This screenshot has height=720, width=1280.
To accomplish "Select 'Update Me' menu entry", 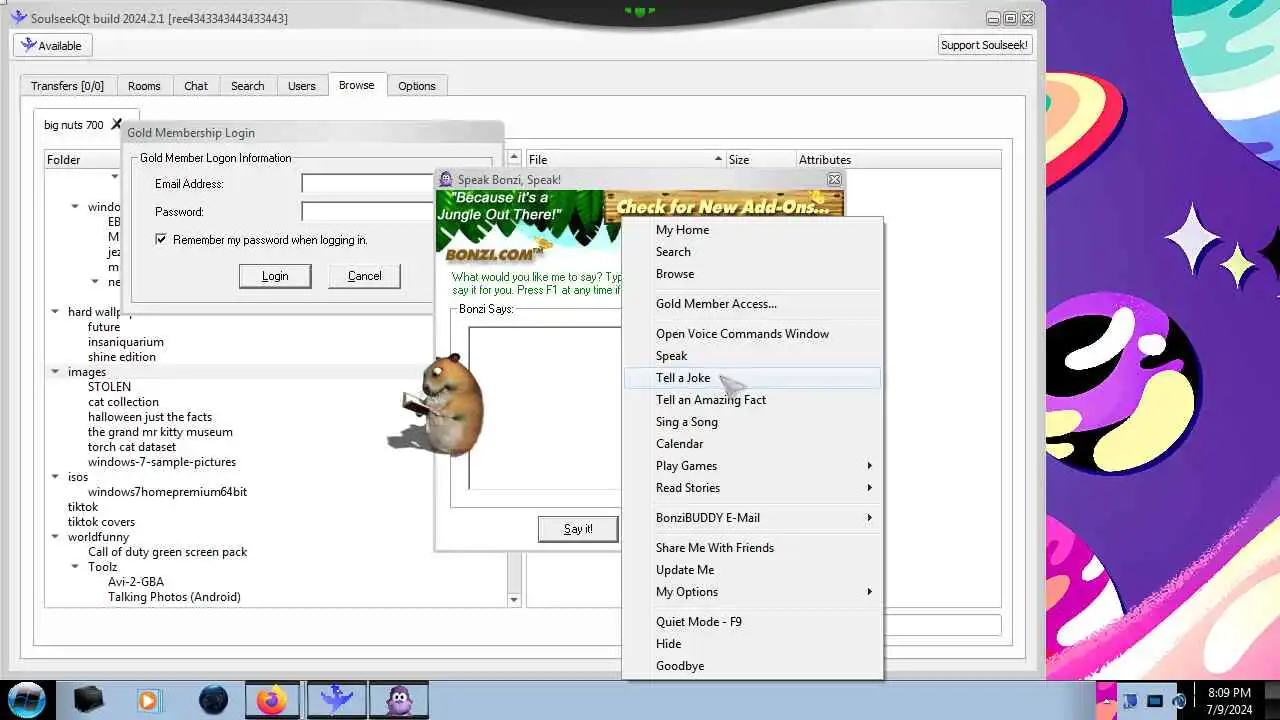I will (752, 570).
